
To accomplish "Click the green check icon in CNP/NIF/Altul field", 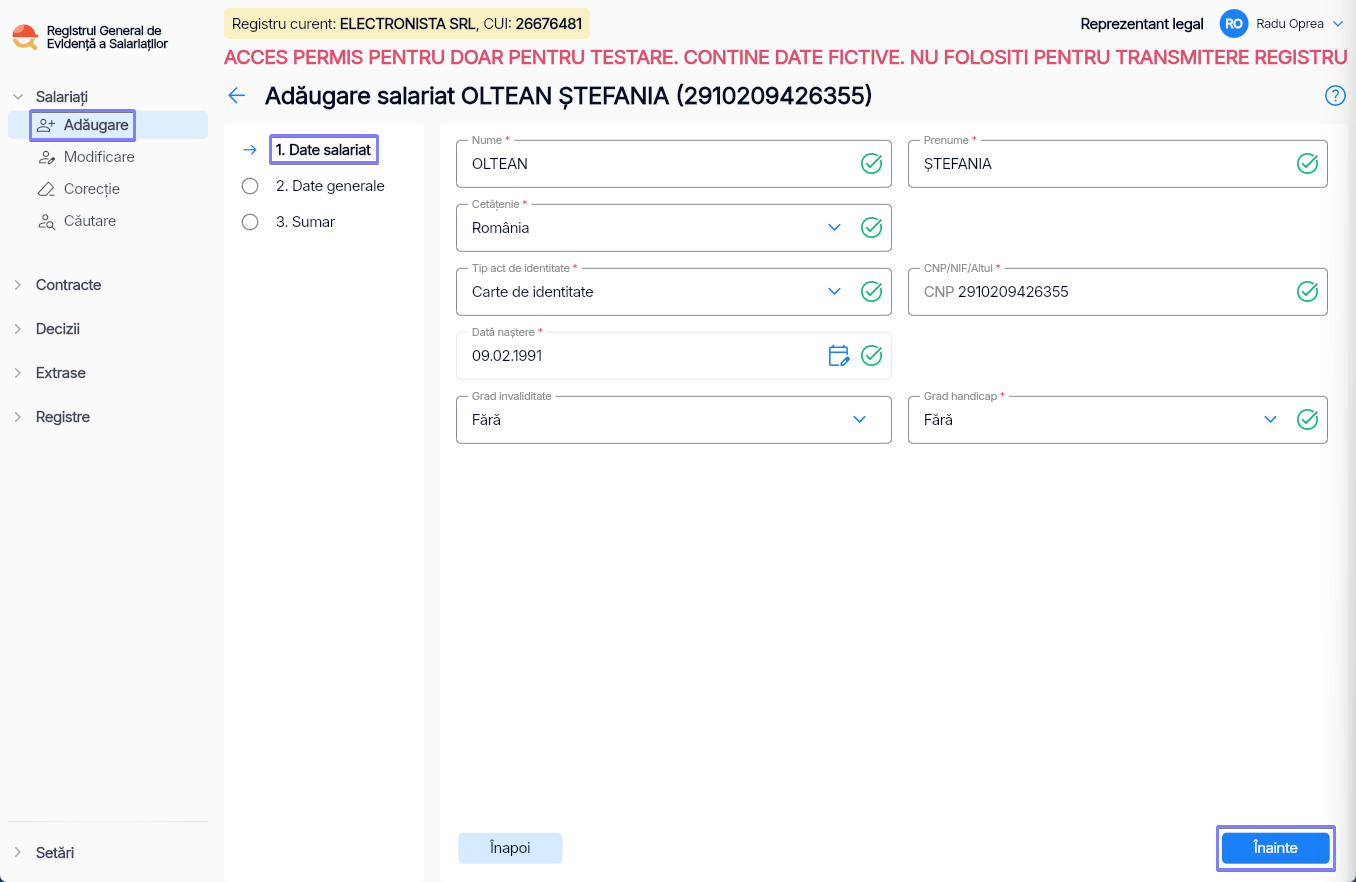I will 1307,291.
